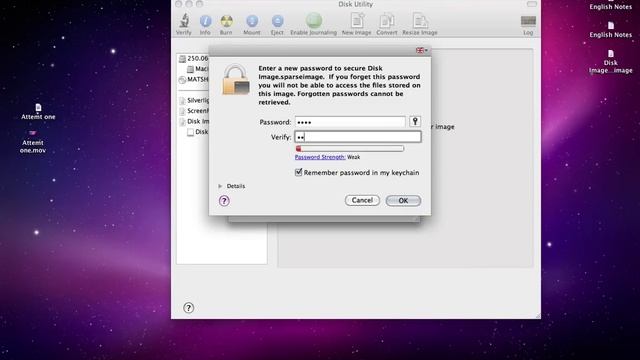Open the lower English Notes desktop file
This screenshot has height=360, width=640.
[611, 30]
